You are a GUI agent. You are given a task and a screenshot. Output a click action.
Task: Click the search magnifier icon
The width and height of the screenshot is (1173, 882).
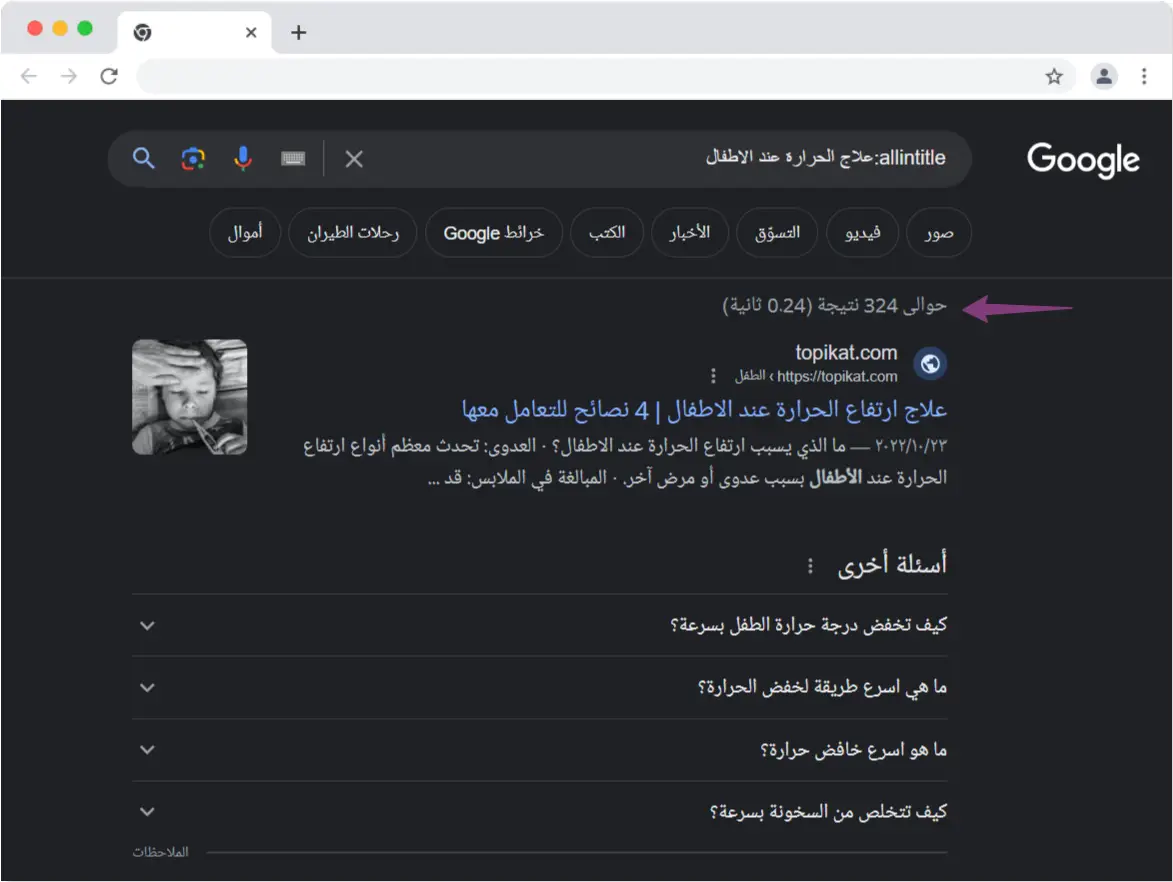(x=143, y=158)
